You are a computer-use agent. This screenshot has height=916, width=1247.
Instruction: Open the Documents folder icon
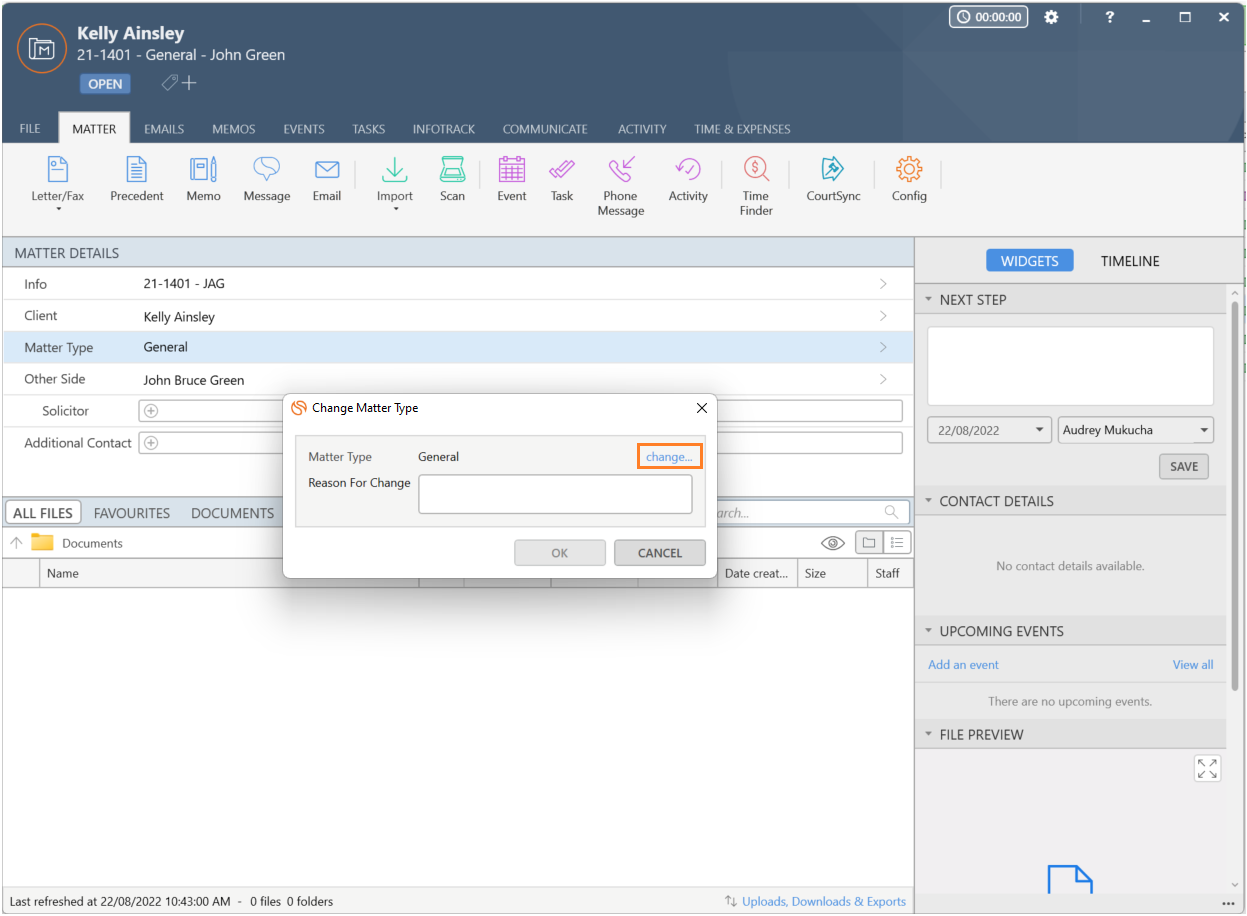click(42, 543)
